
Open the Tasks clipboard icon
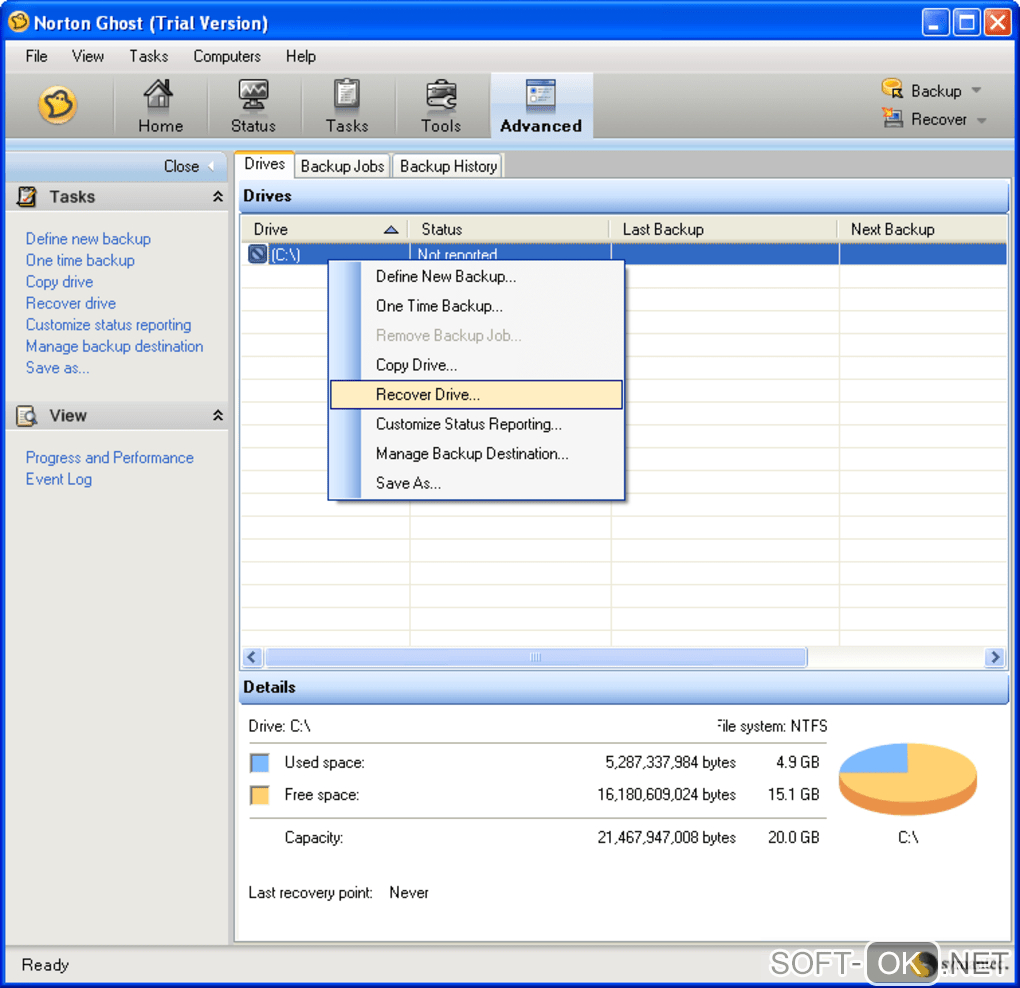click(x=347, y=95)
